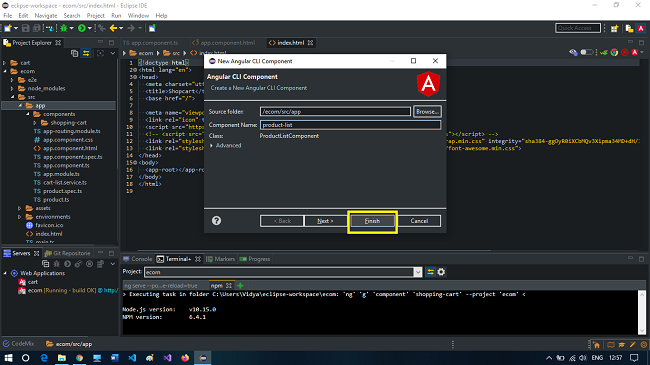Screen dimensions: 650x365
Task: Open the Project combo box dropdown arrow
Action: [x=417, y=272]
